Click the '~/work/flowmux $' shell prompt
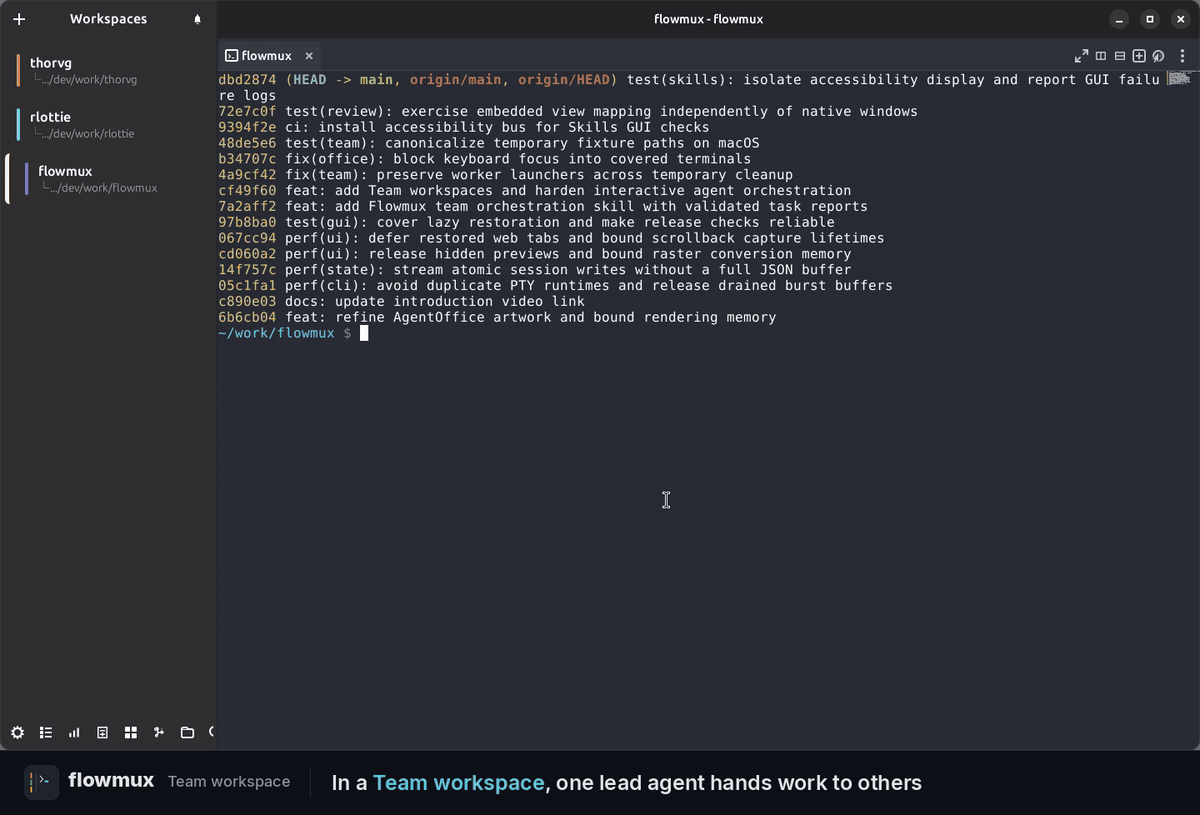Screen dimensions: 1200x815 (x=285, y=333)
